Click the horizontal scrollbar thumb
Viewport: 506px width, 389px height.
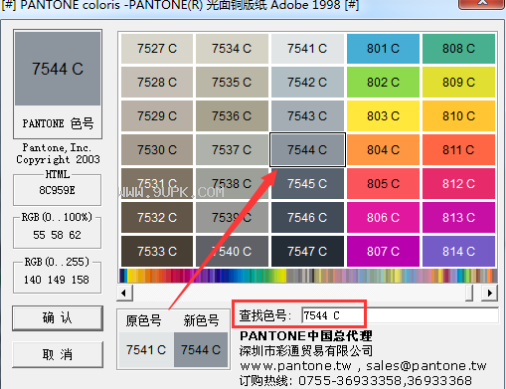pos(469,293)
